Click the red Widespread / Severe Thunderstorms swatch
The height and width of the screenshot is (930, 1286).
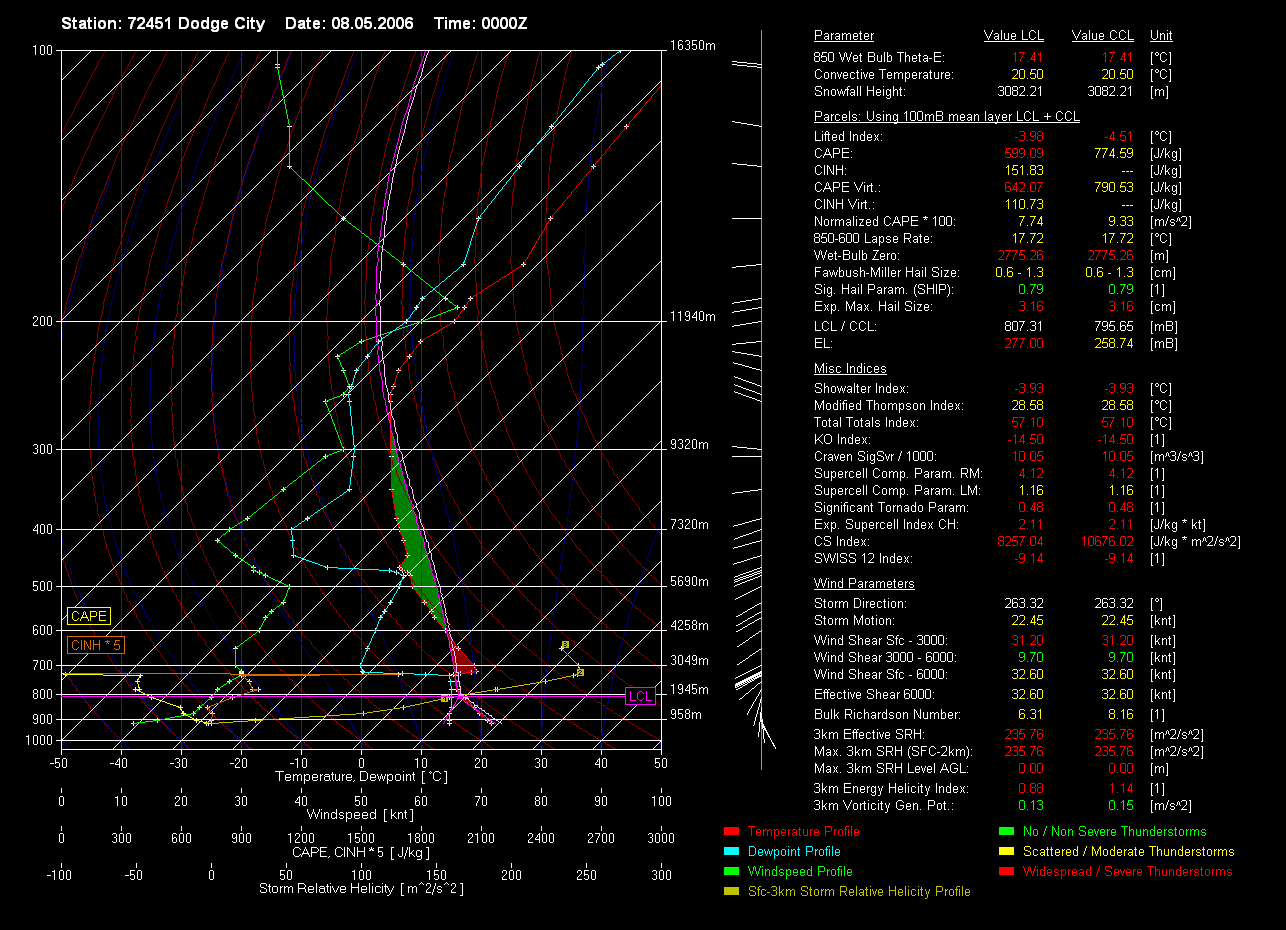(1005, 872)
